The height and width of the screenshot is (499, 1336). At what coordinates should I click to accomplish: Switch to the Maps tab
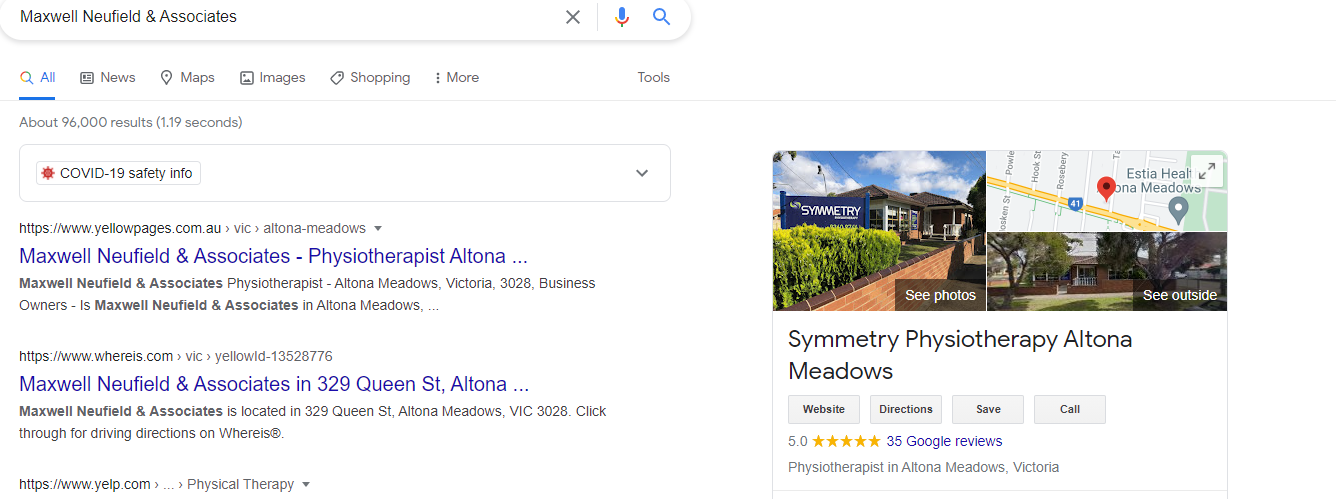point(187,77)
